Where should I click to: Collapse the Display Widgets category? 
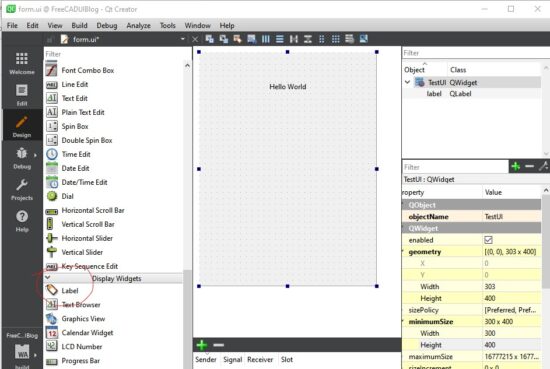[x=48, y=278]
